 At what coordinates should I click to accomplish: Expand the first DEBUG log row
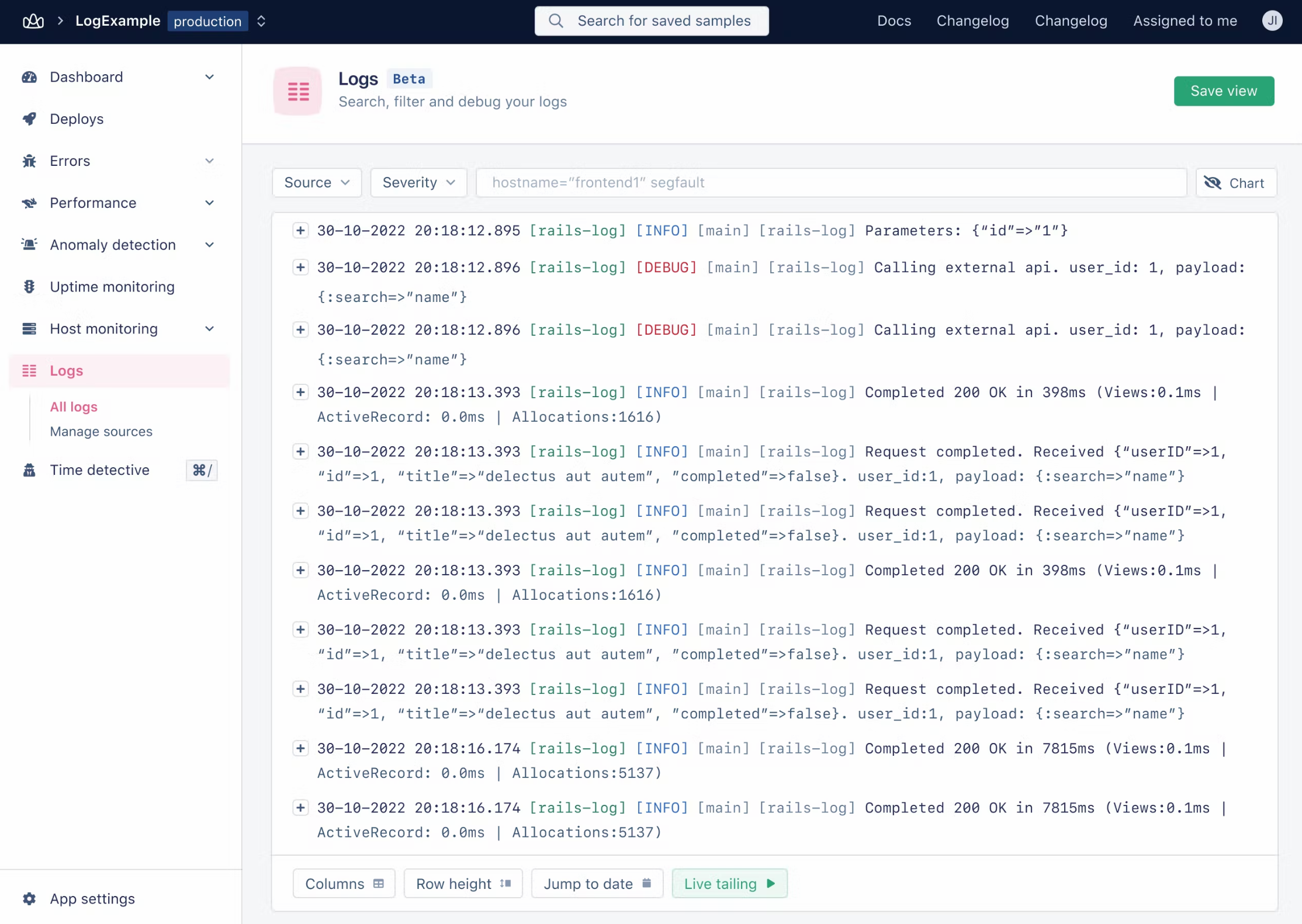pyautogui.click(x=300, y=268)
